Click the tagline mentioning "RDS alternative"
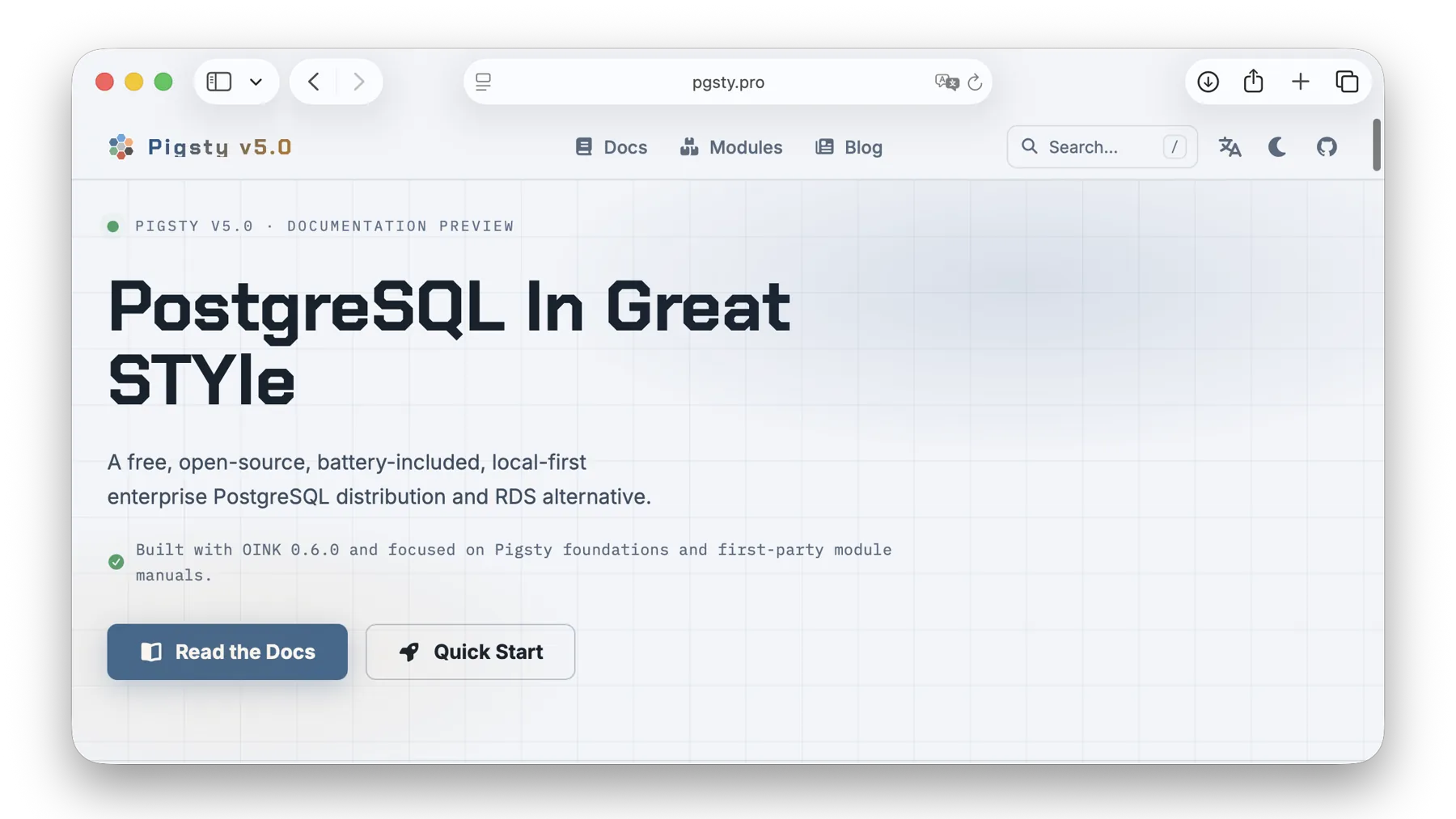The image size is (1456, 819). click(x=379, y=479)
